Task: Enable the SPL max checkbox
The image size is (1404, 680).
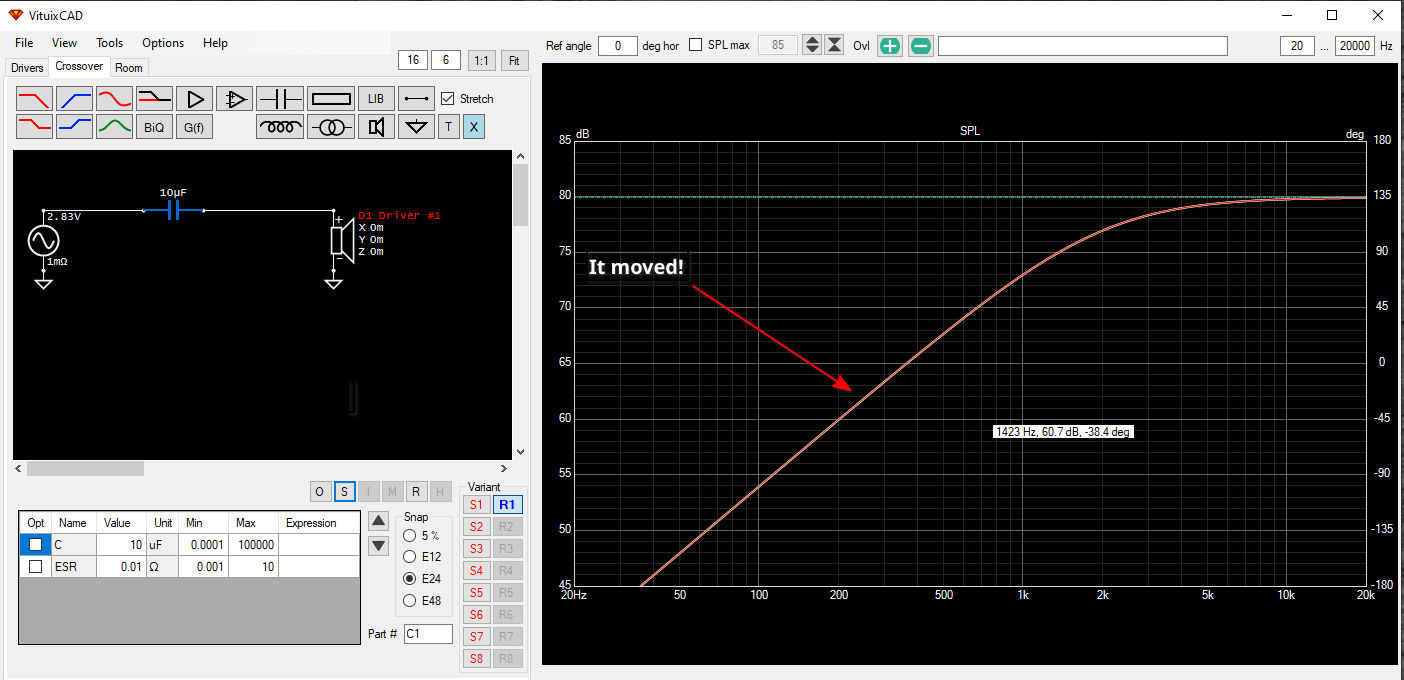Action: coord(696,46)
